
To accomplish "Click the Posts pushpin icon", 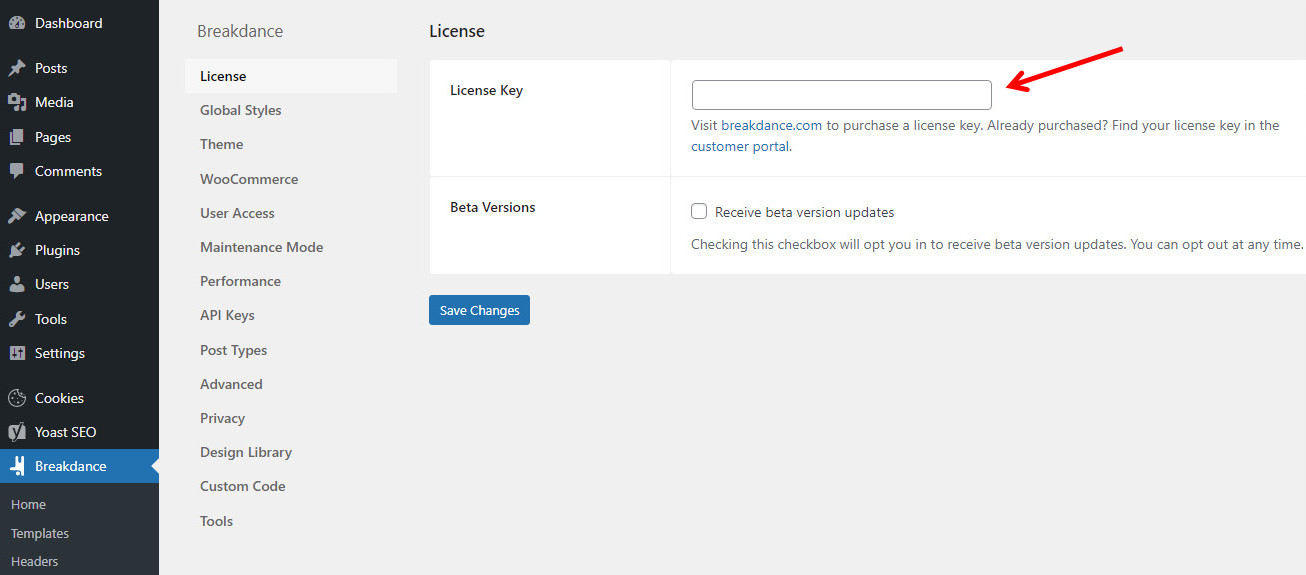I will [17, 68].
